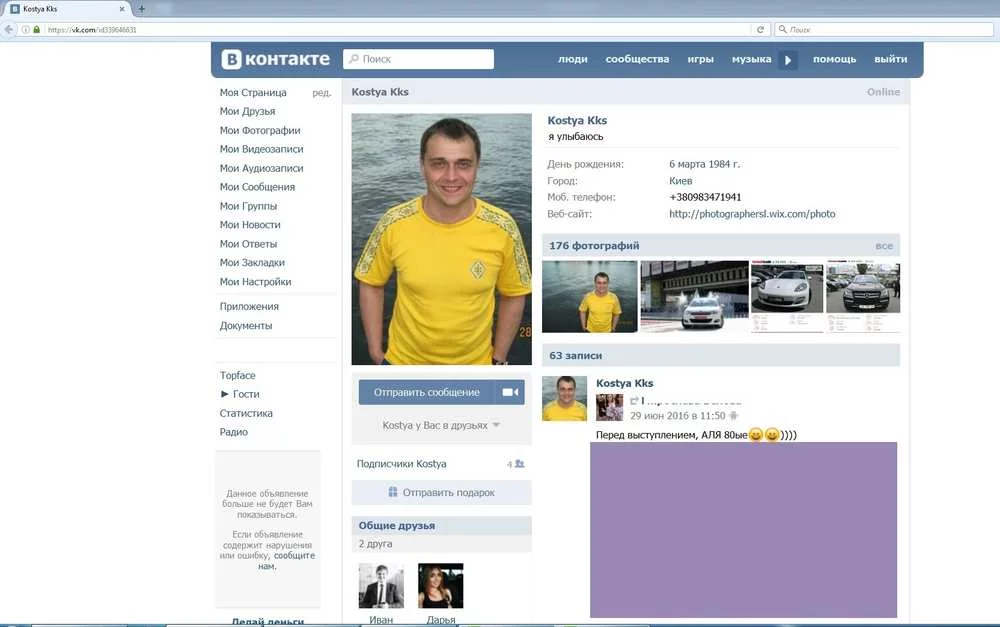Click the Отправить сообщение button
Viewport: 1000px width, 627px height.
[x=427, y=392]
